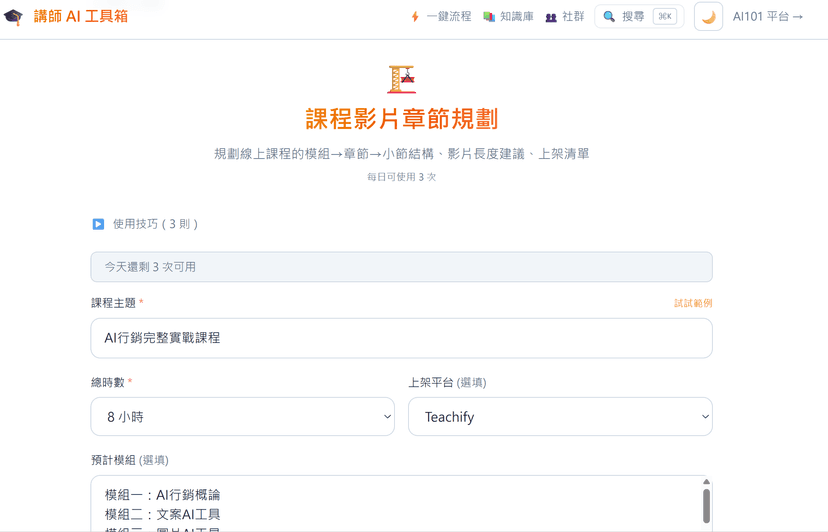The width and height of the screenshot is (828, 532).
Task: Open the 上架平台 dropdown showing Teachify
Action: point(560,417)
